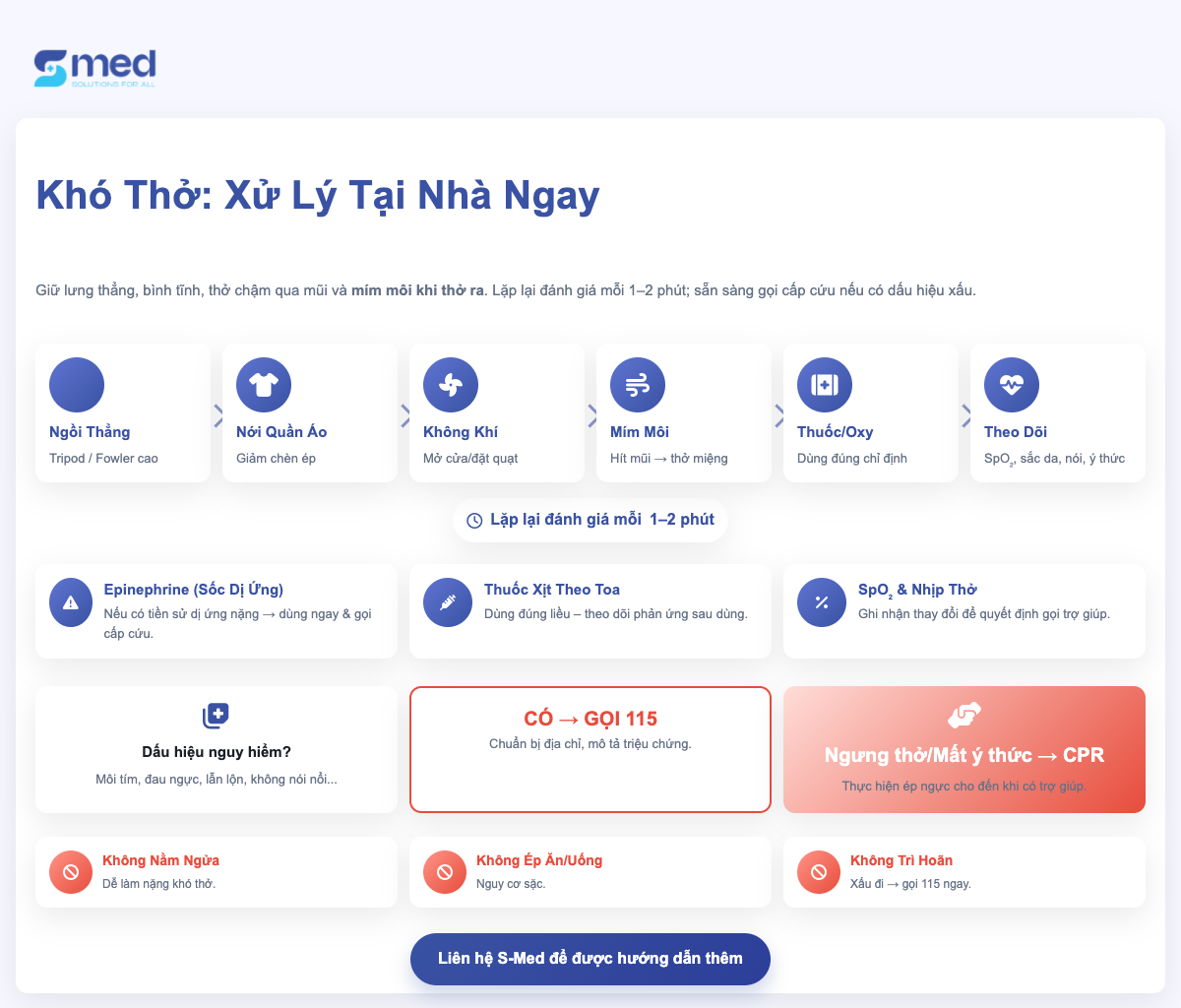Select the CÓ → GỌI 115 box
1181x1008 pixels.
click(590, 749)
